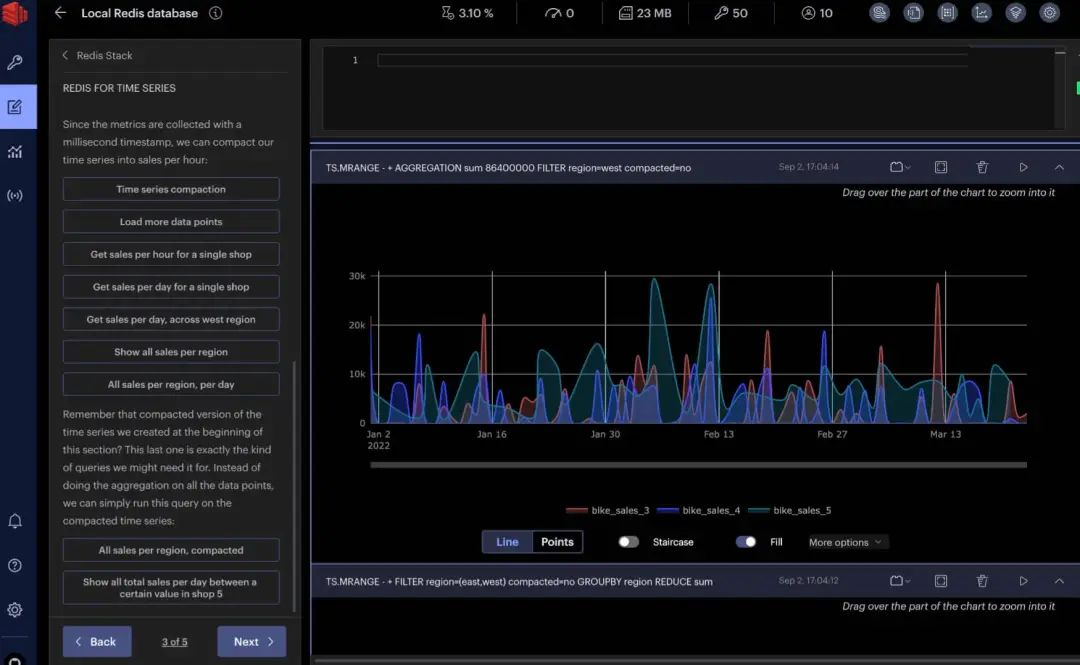
Task: Go back to Redis Stack menu
Action: [97, 55]
